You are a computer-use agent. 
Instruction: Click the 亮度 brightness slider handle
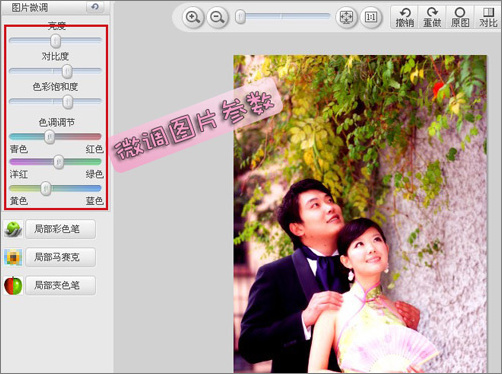click(x=55, y=41)
